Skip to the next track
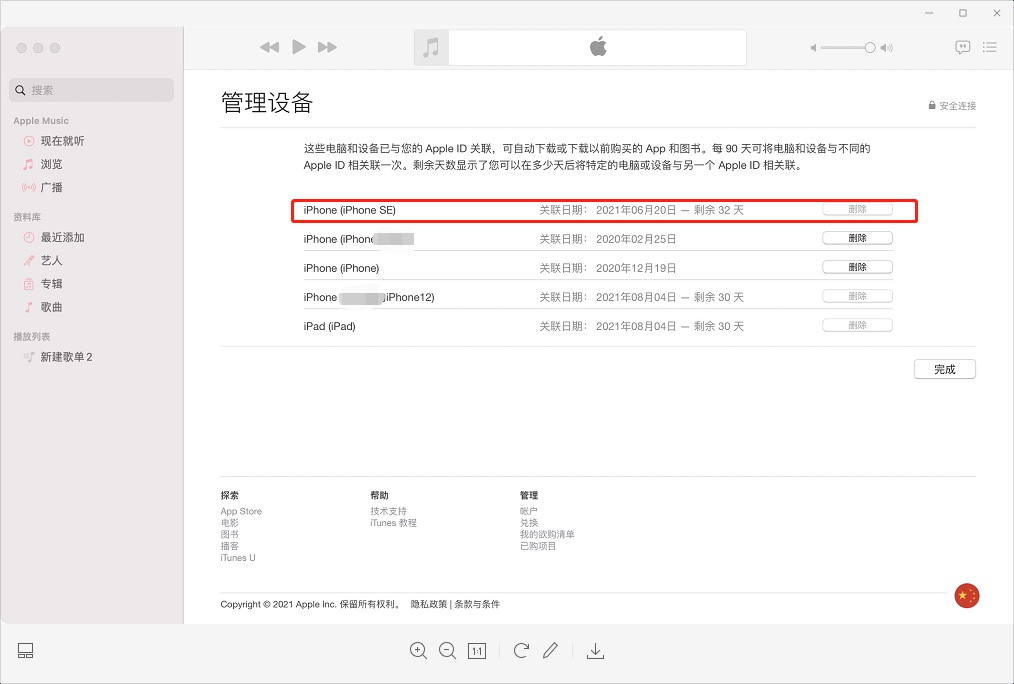 click(327, 47)
